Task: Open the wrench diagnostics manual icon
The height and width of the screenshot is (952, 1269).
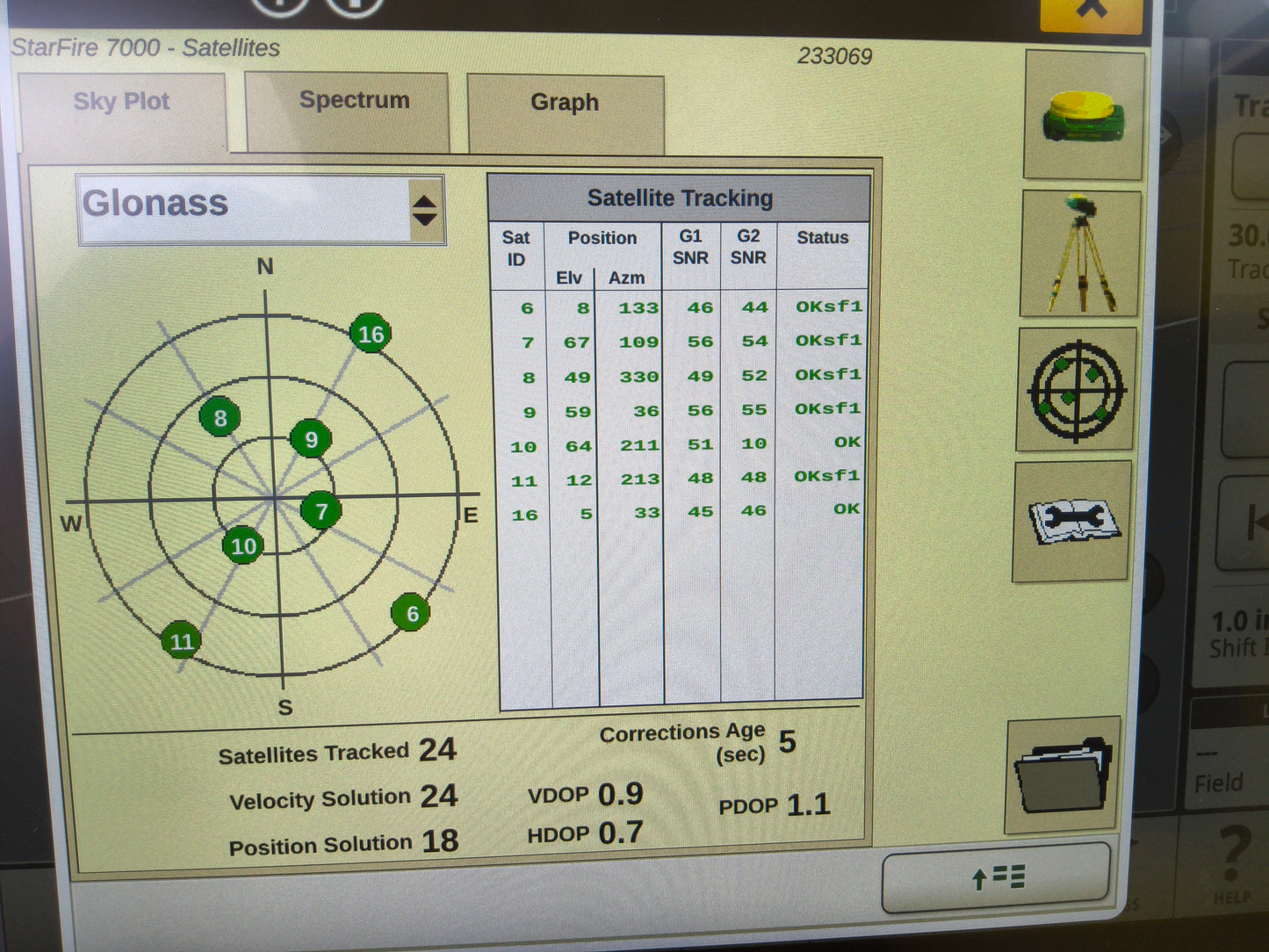Action: pyautogui.click(x=1072, y=521)
